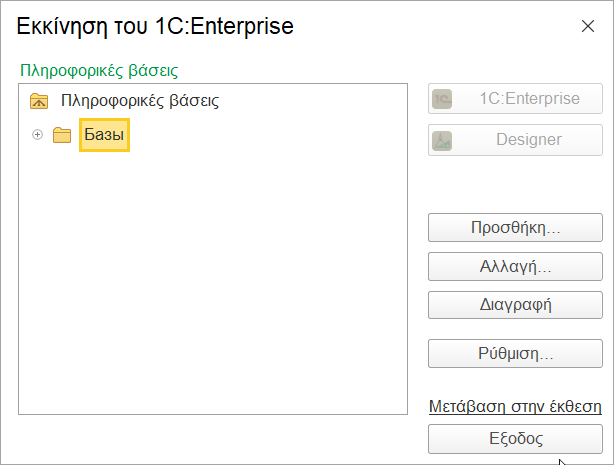Screen dimensions: 614x465
Task: Open Designer mode button
Action: coord(515,140)
